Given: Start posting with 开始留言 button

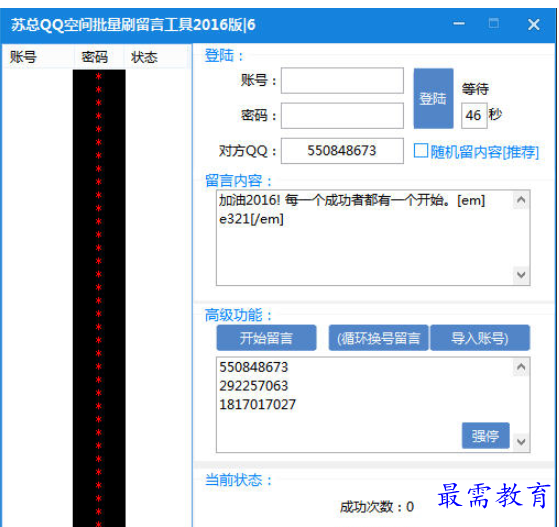Looking at the screenshot, I should coord(266,338).
